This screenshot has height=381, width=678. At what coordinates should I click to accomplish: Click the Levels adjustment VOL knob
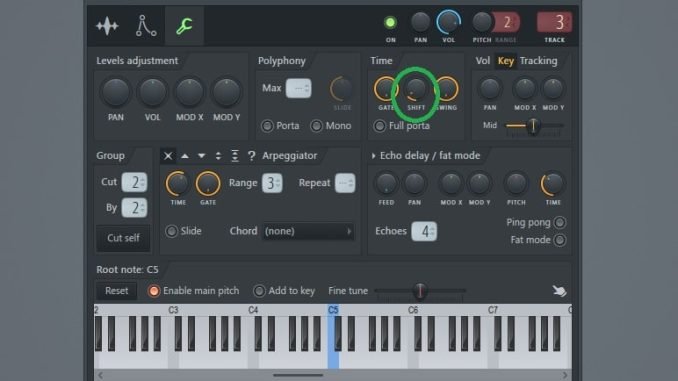pos(152,92)
